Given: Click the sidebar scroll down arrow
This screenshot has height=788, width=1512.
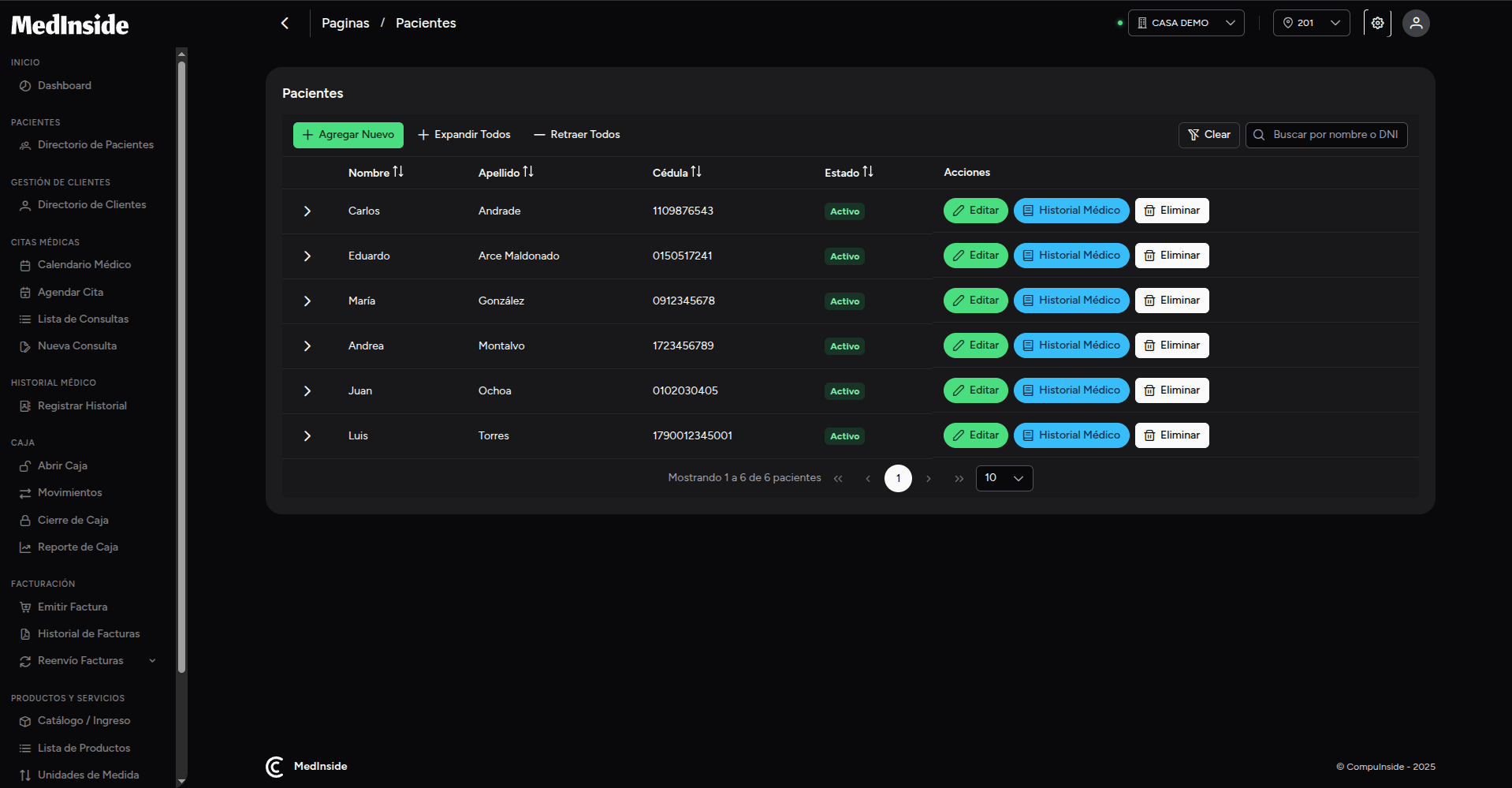Looking at the screenshot, I should click(x=182, y=782).
